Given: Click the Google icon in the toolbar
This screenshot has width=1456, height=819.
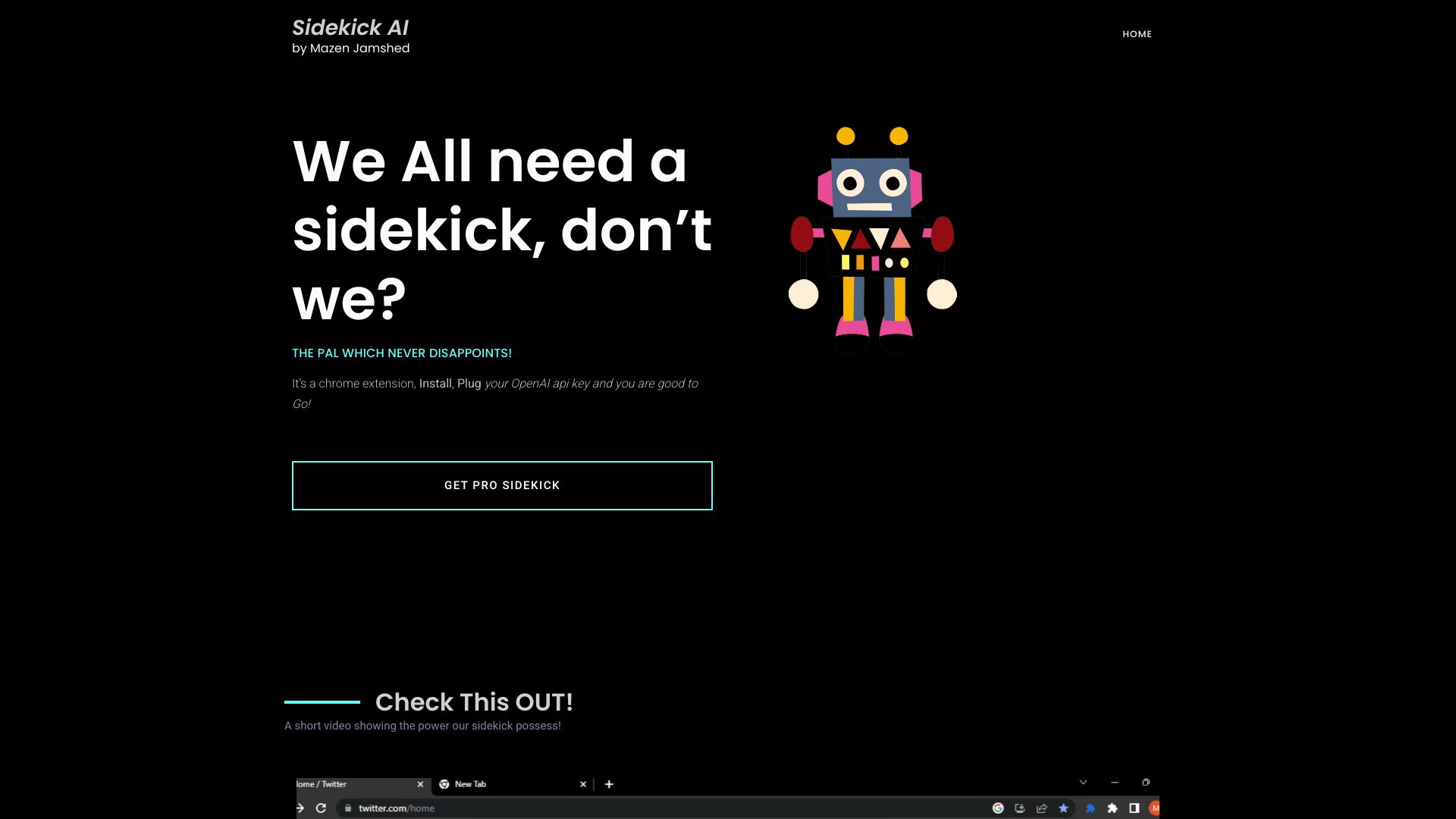Looking at the screenshot, I should tap(998, 808).
